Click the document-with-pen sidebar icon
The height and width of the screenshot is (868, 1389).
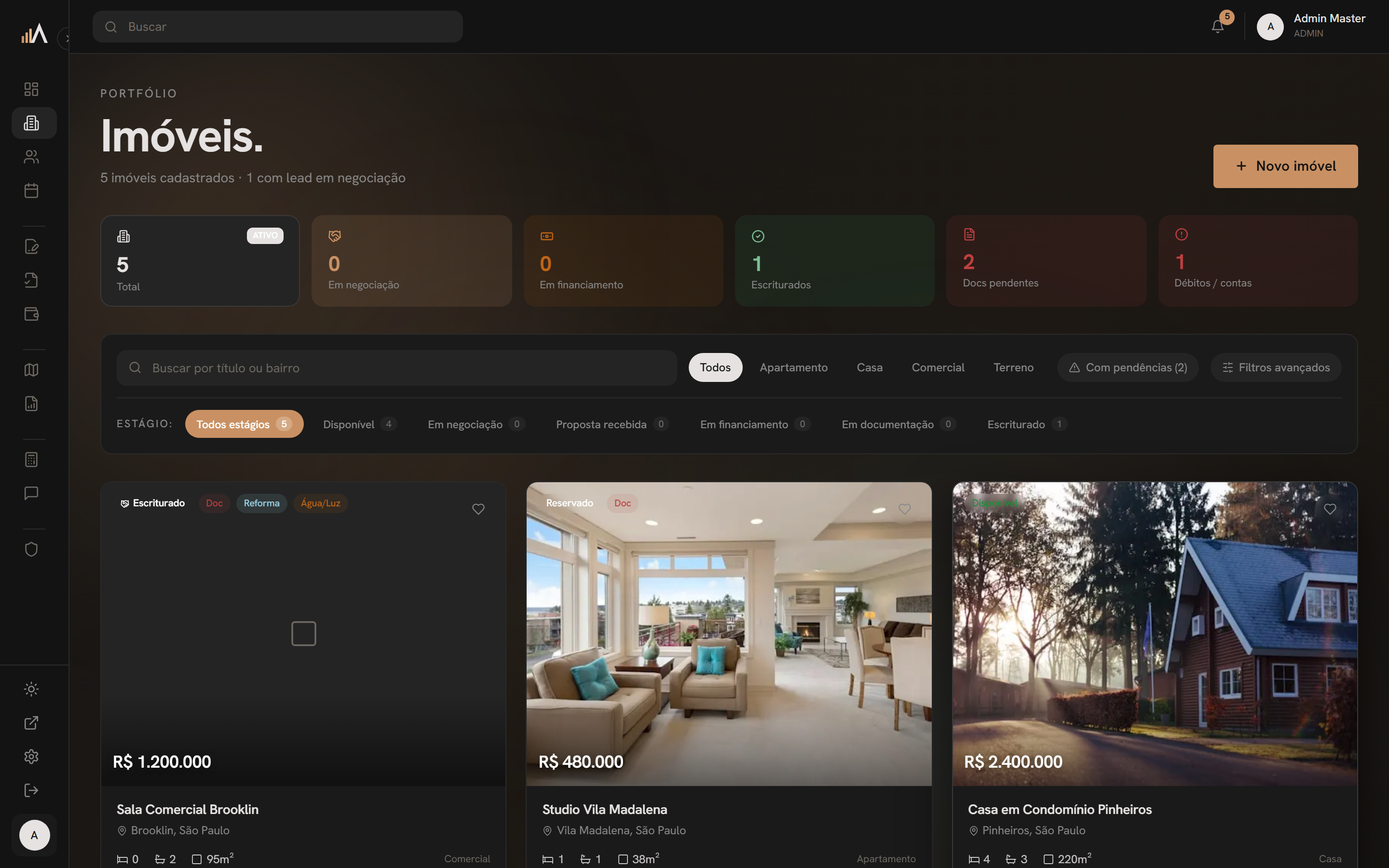coord(31,246)
